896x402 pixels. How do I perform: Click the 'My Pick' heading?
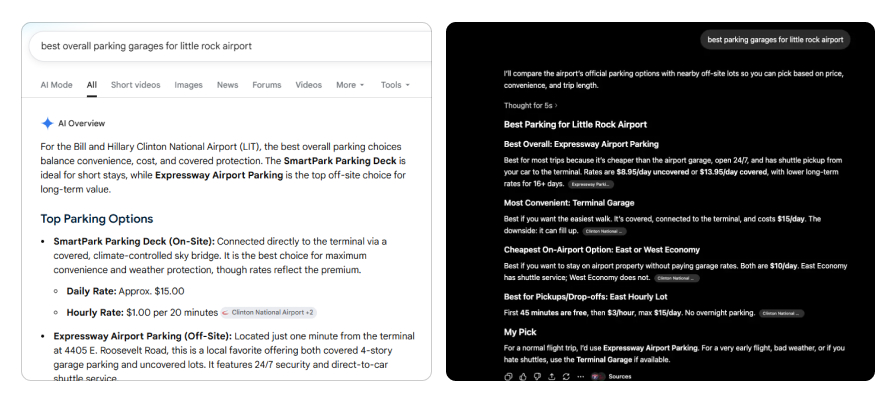520,332
